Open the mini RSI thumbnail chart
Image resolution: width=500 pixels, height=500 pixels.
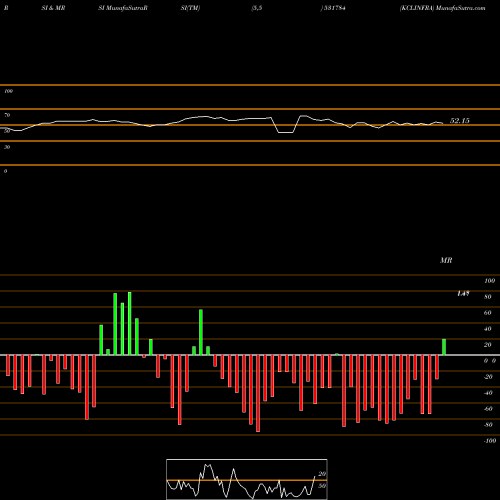(x=247, y=479)
